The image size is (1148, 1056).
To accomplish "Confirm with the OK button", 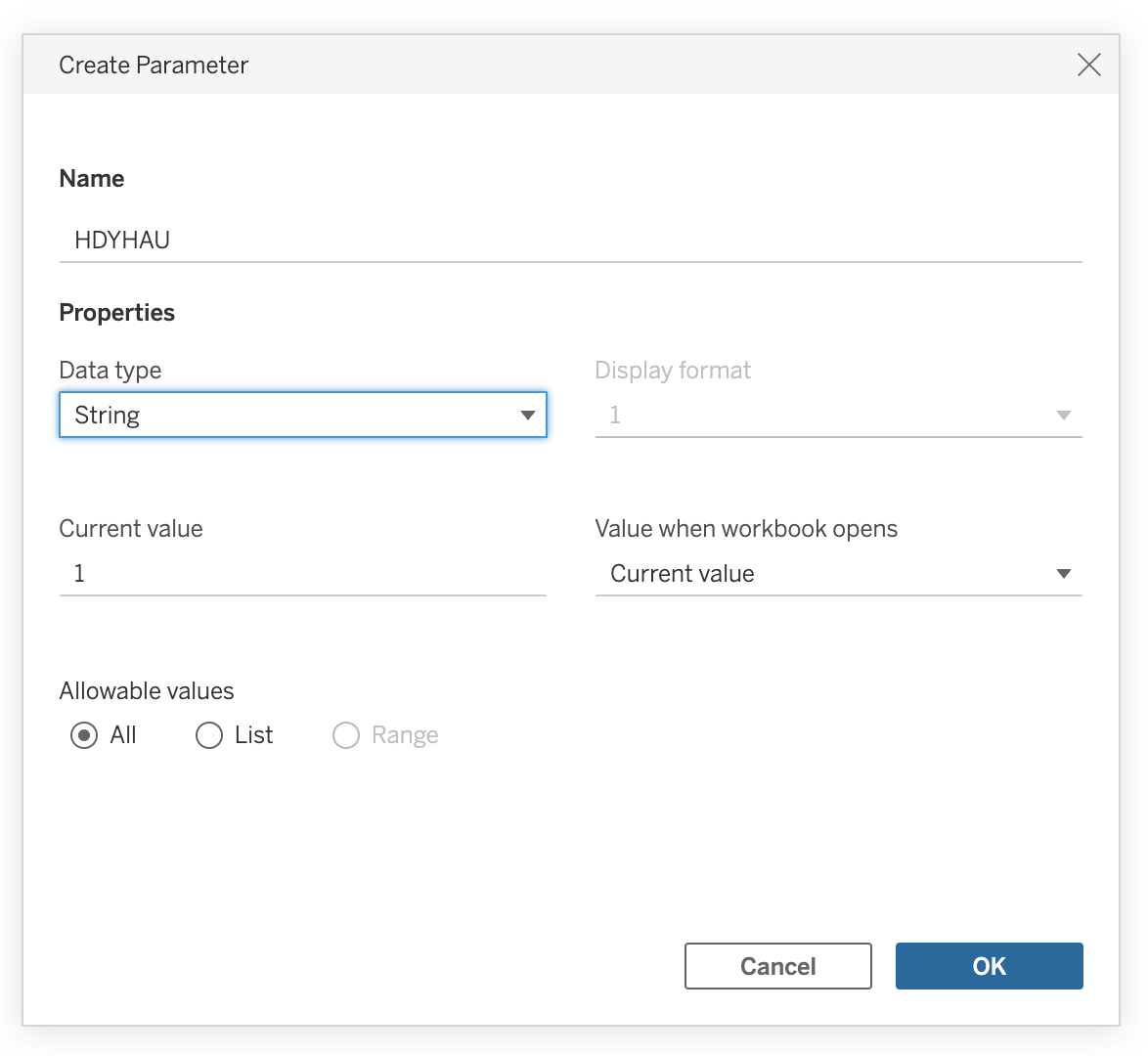I will point(990,966).
